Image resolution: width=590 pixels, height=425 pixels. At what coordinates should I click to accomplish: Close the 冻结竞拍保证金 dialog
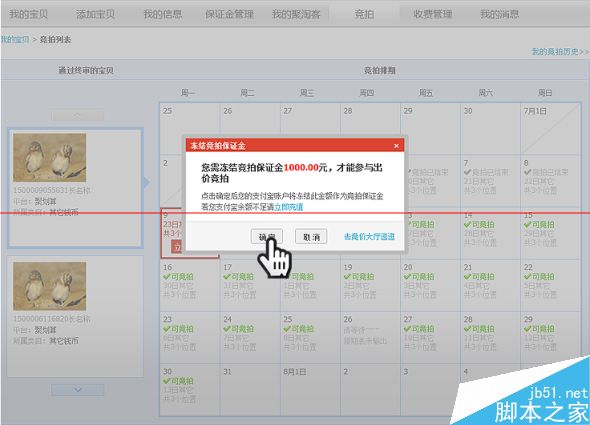(396, 146)
